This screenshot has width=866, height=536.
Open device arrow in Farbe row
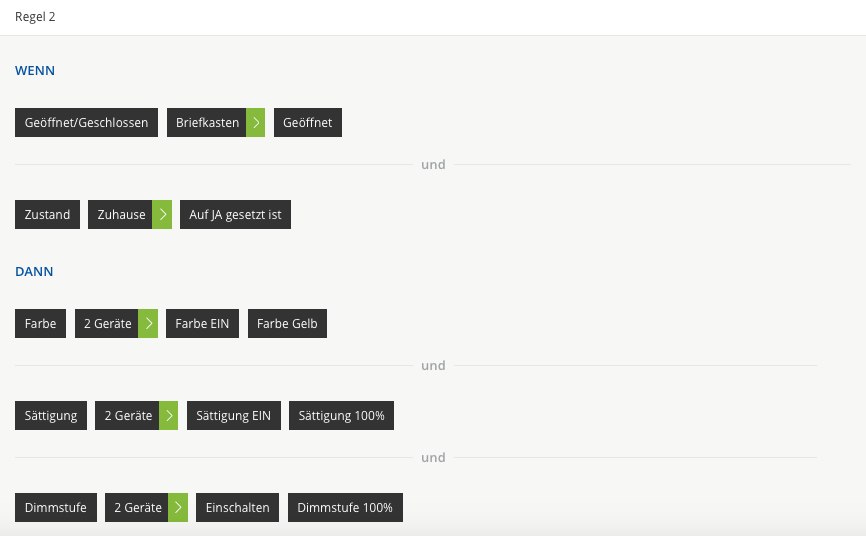click(148, 324)
